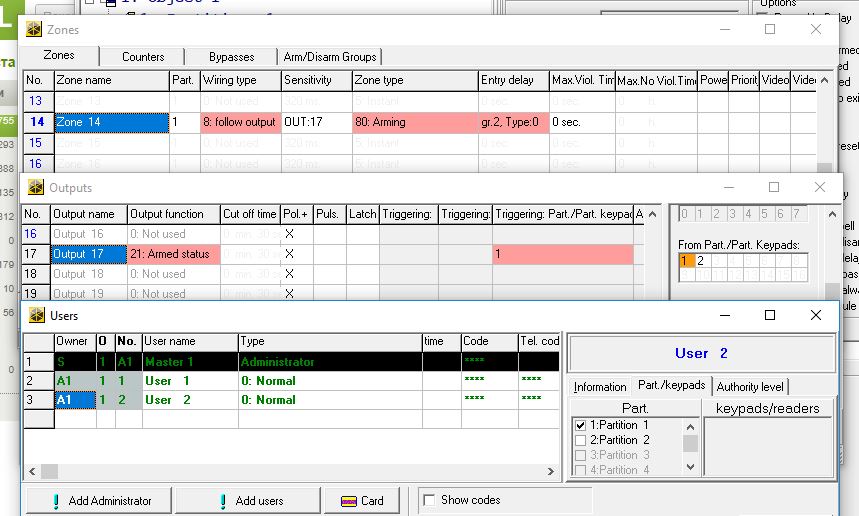Toggle partition 2 in From Part./Part. Keypads grid
The image size is (859, 516).
pyautogui.click(x=701, y=261)
